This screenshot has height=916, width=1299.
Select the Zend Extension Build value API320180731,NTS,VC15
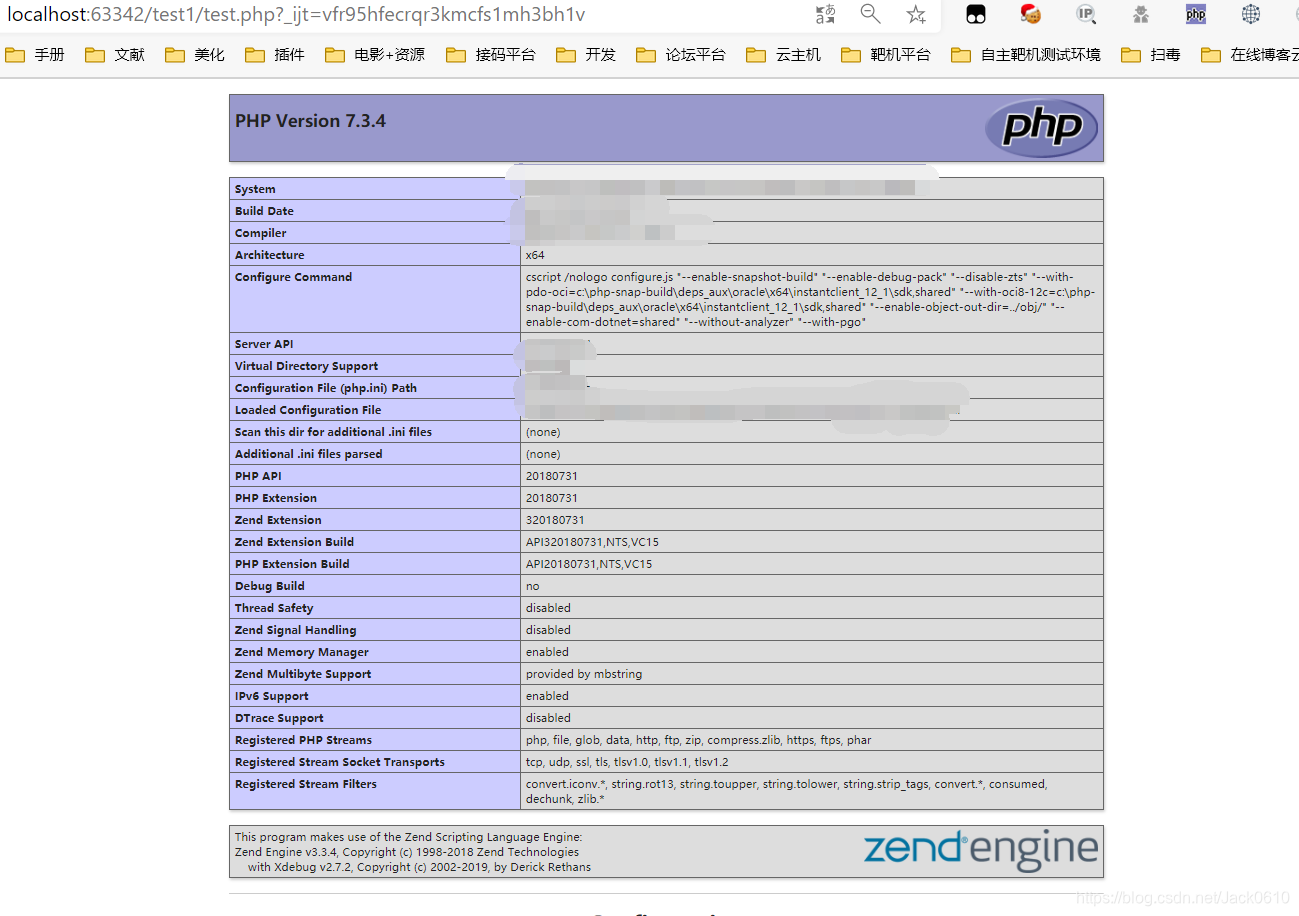[592, 542]
